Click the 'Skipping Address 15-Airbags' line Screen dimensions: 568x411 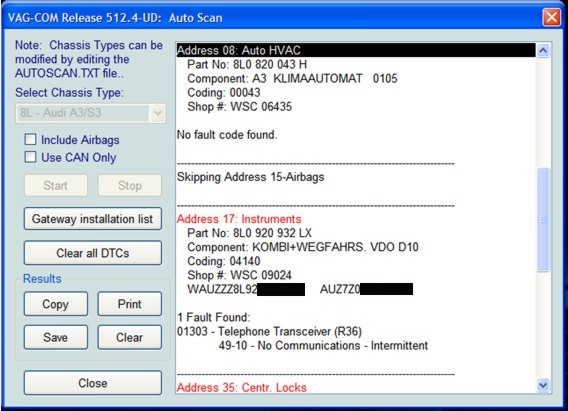pos(250,177)
